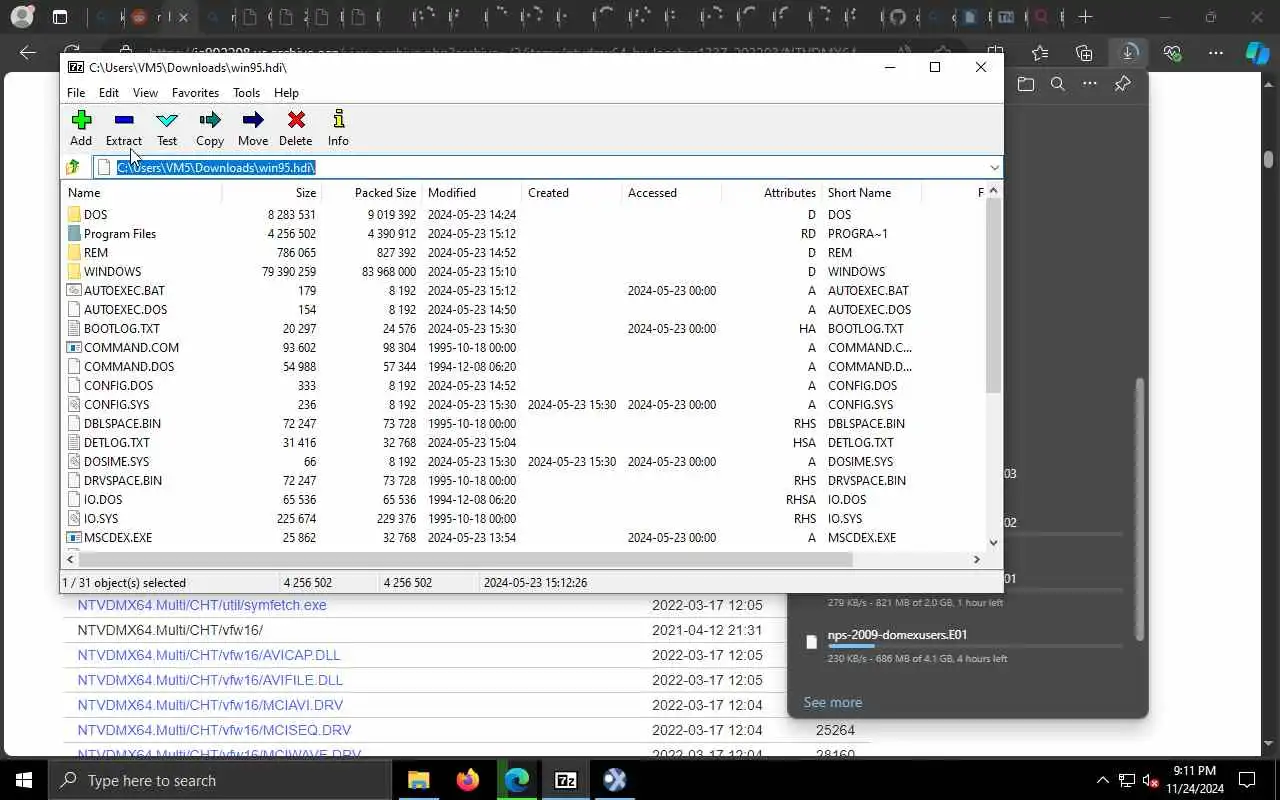Open new tab plus button in Edge
1280x800 pixels.
tap(1085, 17)
